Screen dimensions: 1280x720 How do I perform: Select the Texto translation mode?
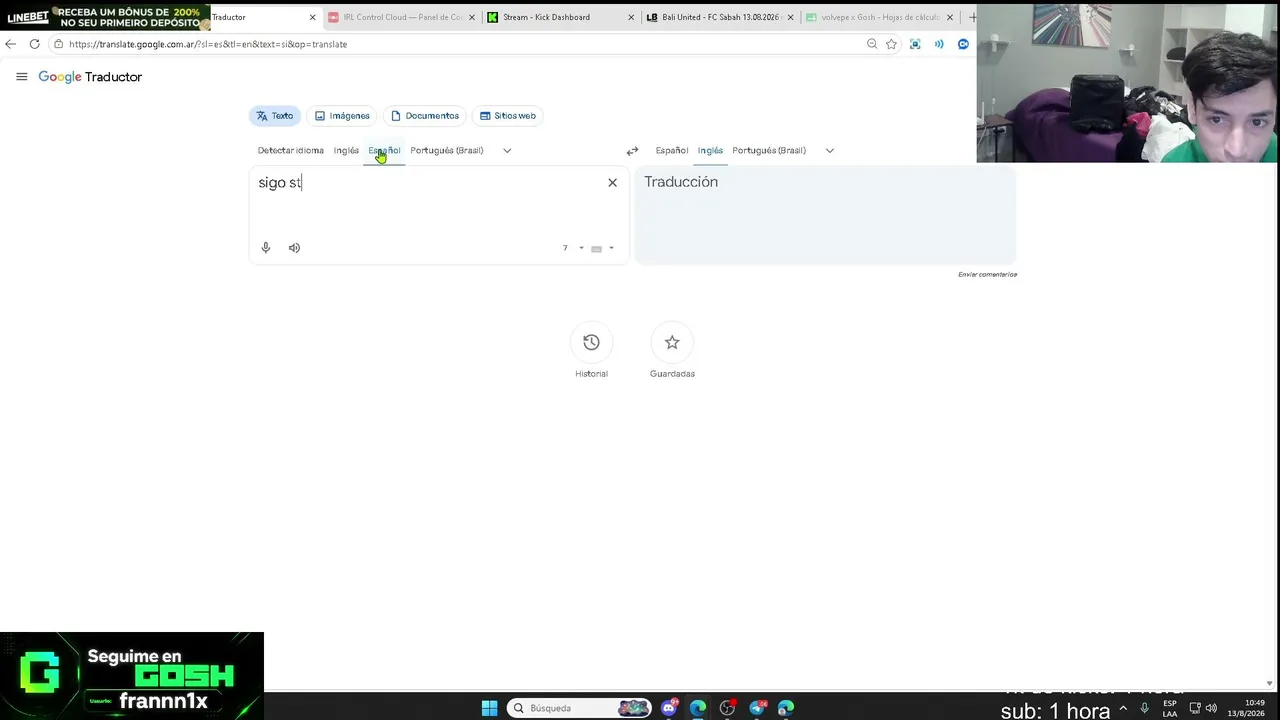[x=274, y=116]
